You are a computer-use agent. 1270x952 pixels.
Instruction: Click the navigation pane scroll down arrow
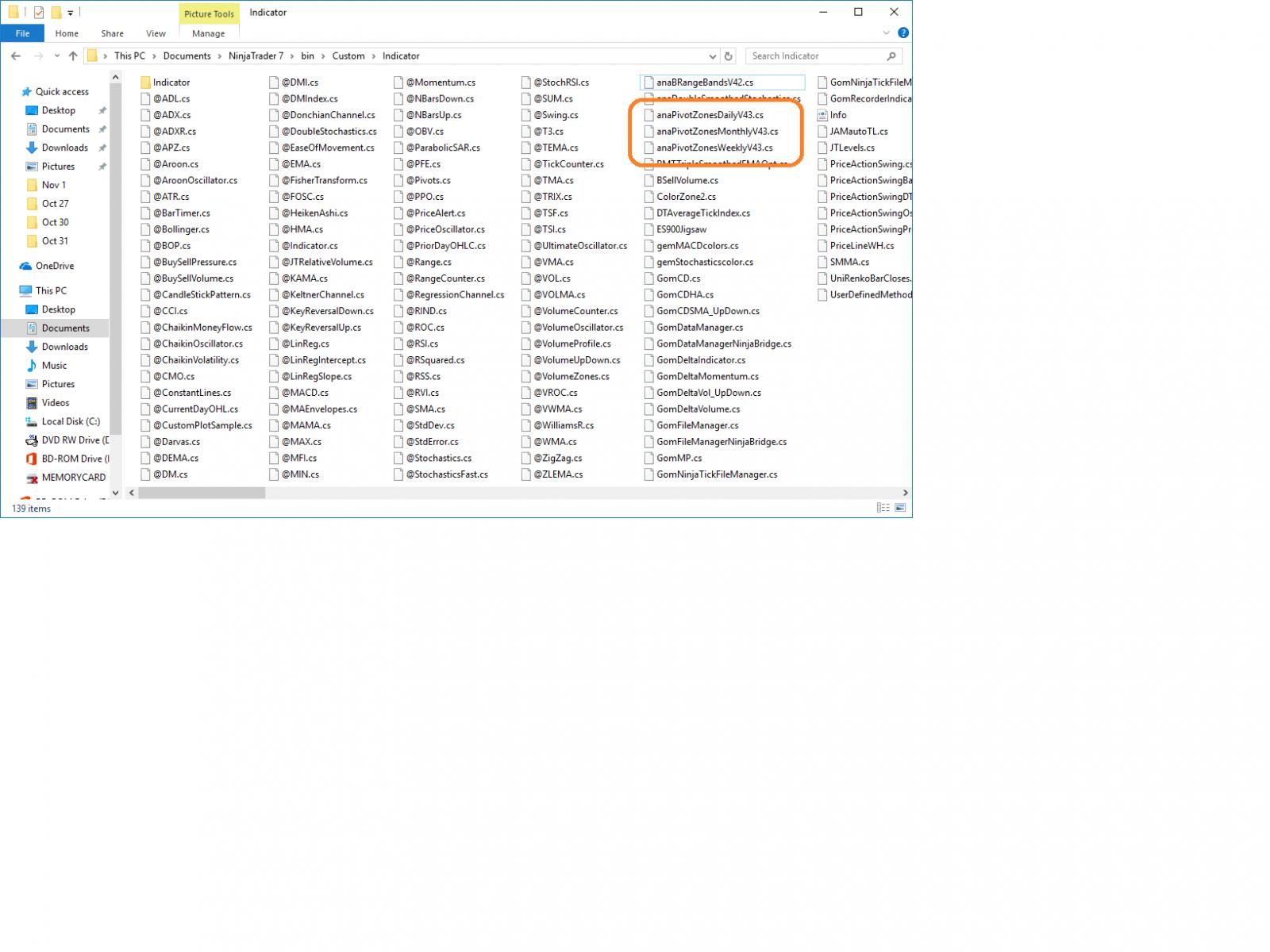point(115,493)
